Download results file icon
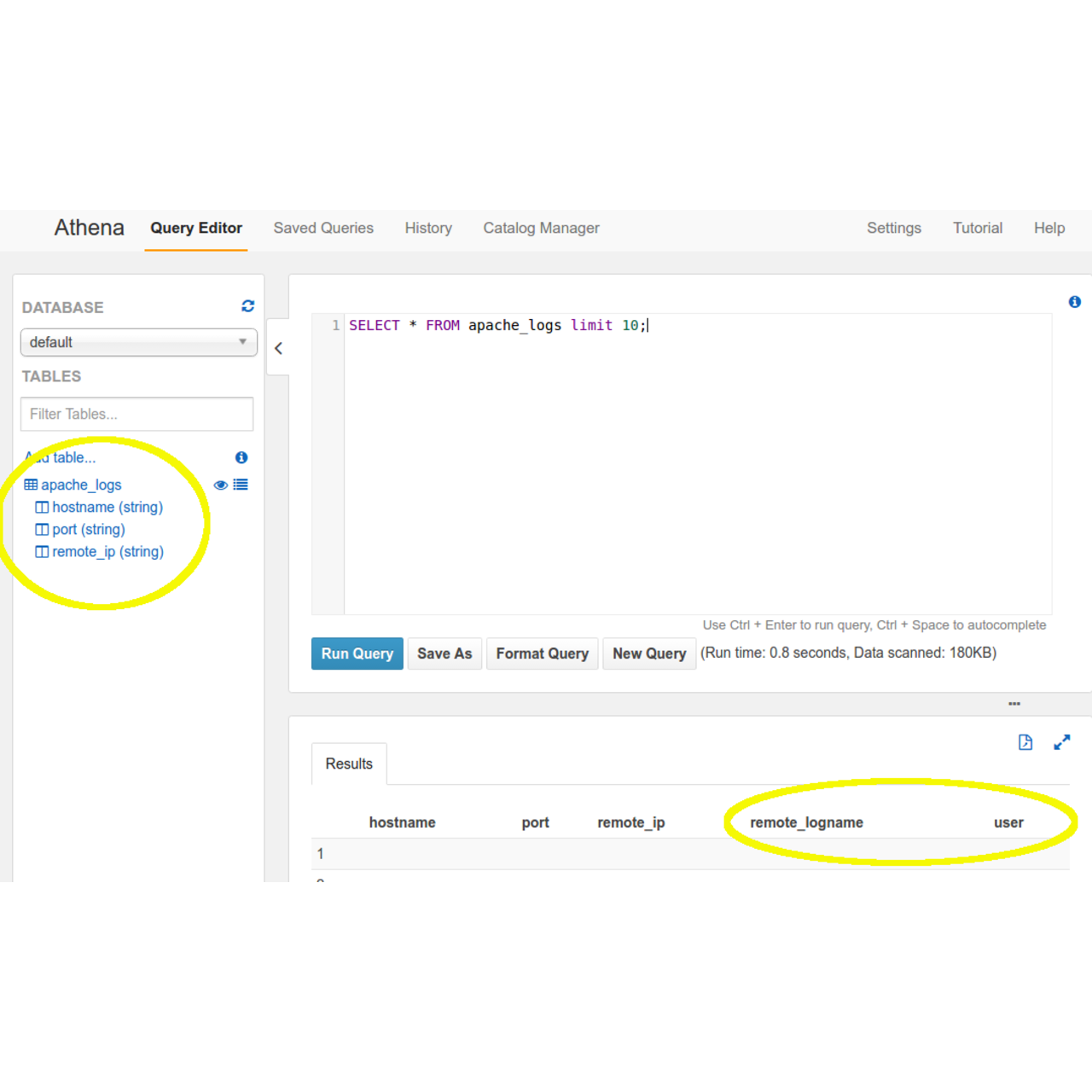Viewport: 1092px width, 1092px height. click(x=1025, y=742)
